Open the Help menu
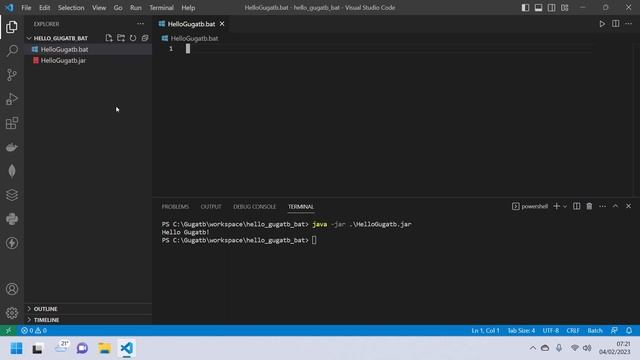Screen dimensions: 640x360 [188, 8]
